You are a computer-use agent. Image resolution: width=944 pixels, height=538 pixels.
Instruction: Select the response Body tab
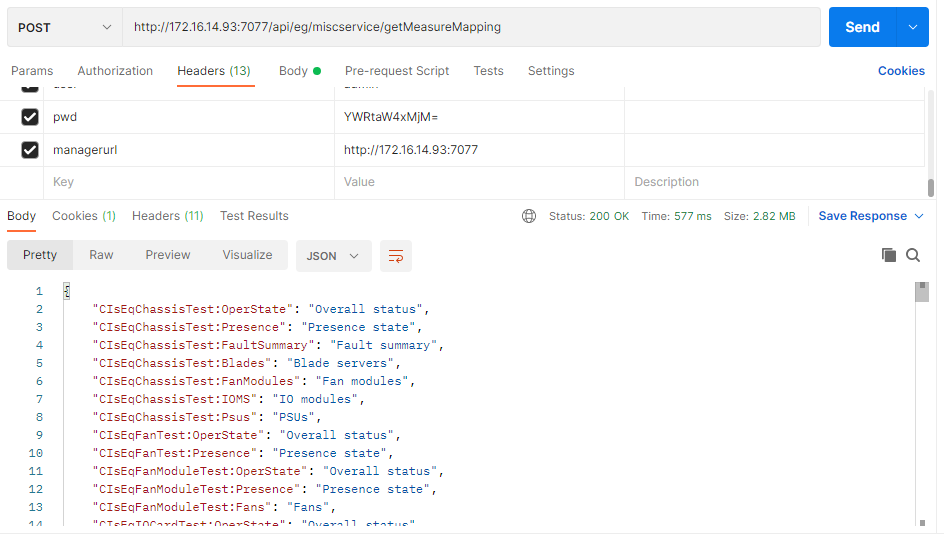point(22,216)
